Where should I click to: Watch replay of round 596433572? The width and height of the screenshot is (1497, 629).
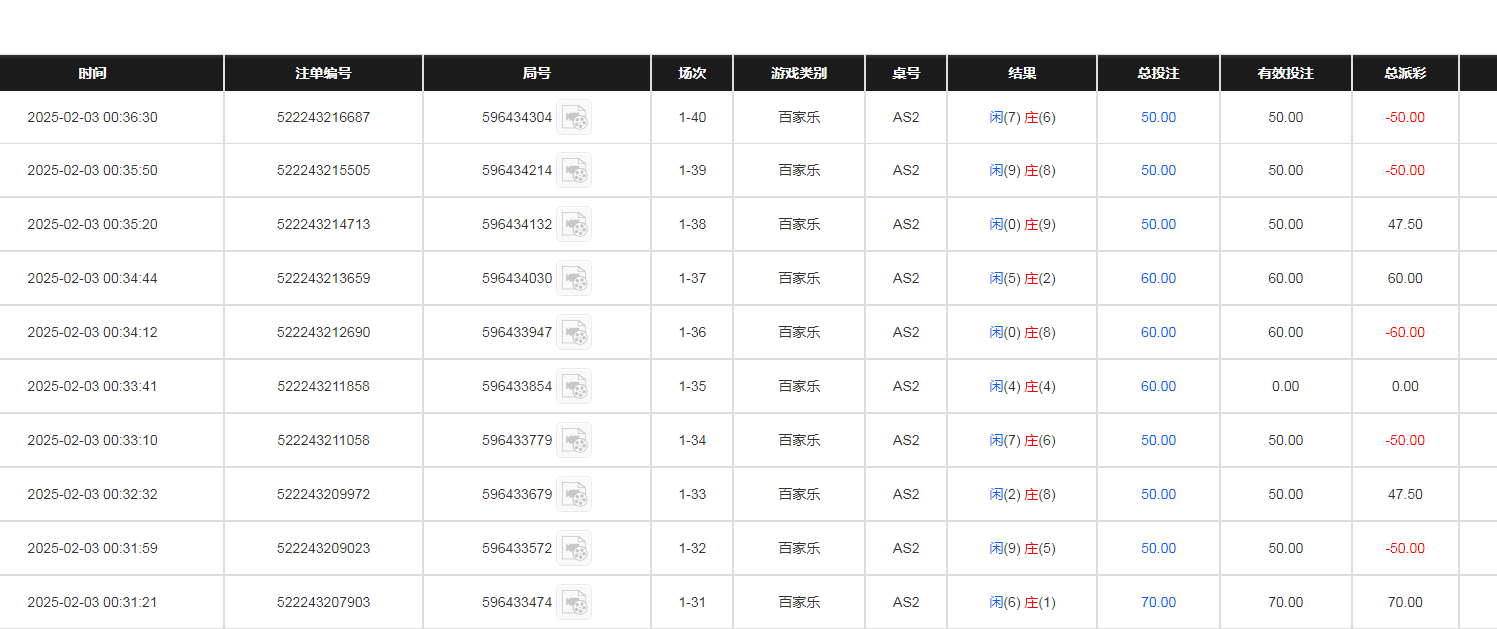pos(574,549)
